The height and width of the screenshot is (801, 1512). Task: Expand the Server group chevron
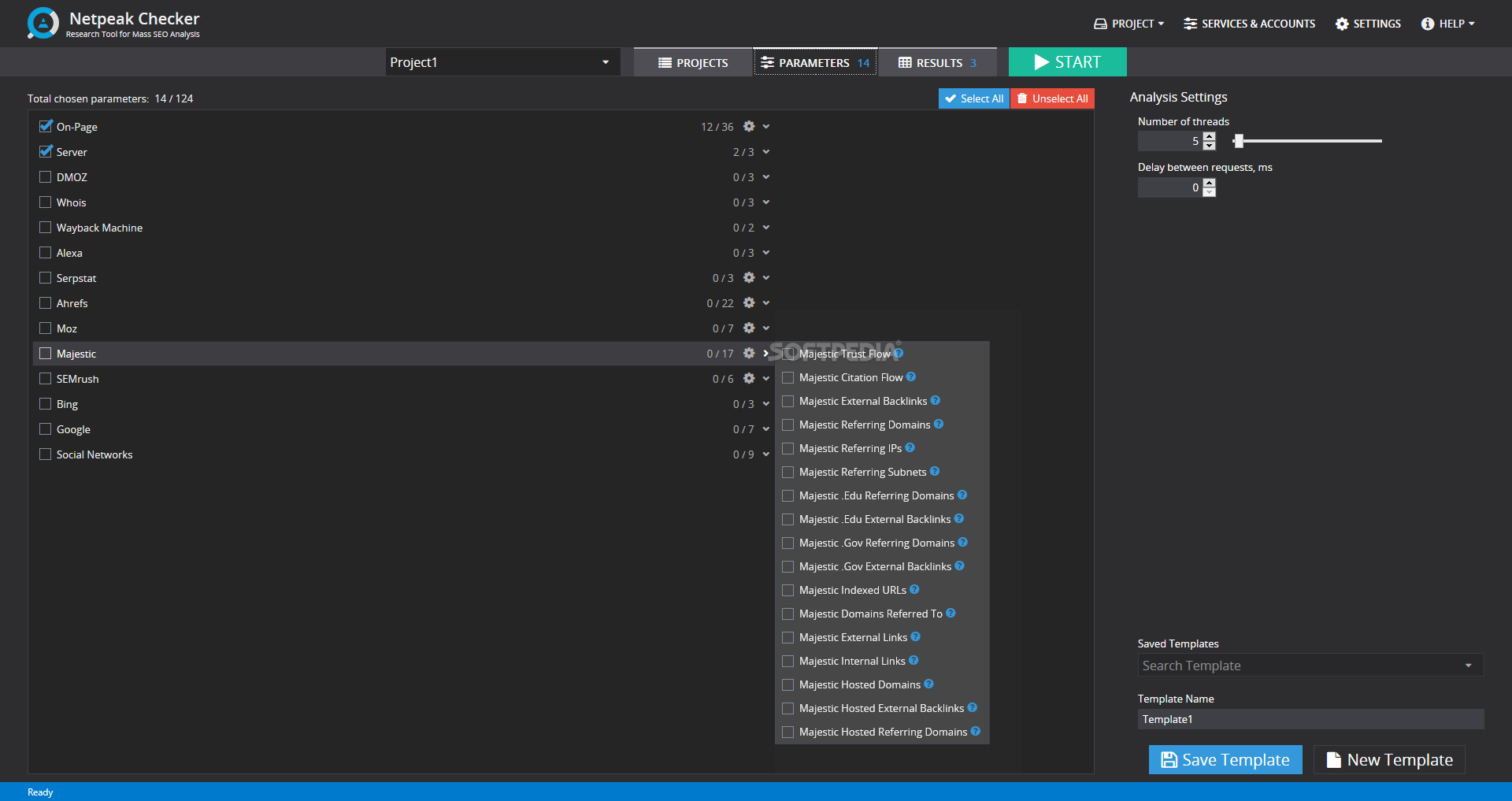click(765, 151)
